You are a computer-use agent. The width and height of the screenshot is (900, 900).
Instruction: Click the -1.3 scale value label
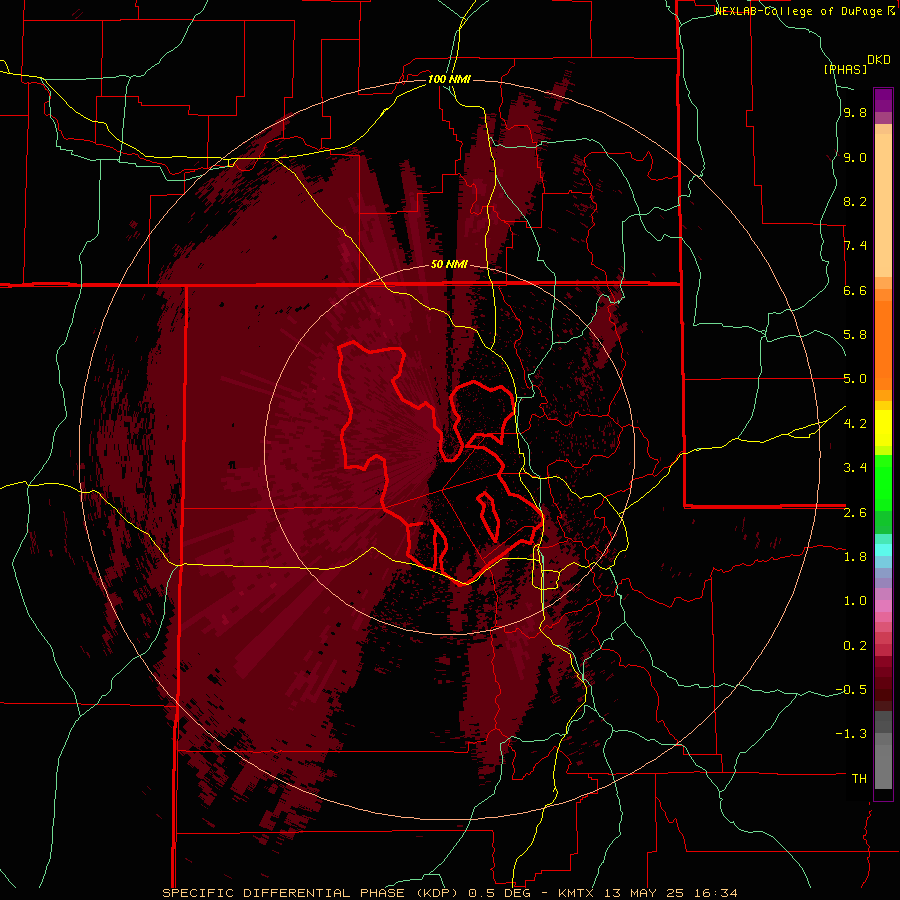click(851, 734)
